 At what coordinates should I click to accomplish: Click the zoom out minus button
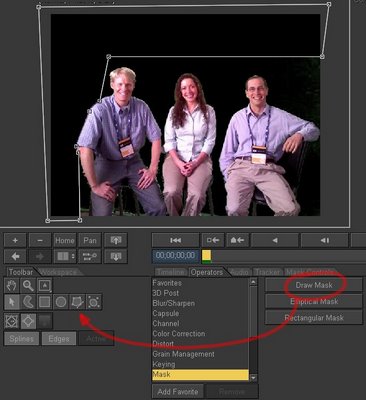pos(40,240)
